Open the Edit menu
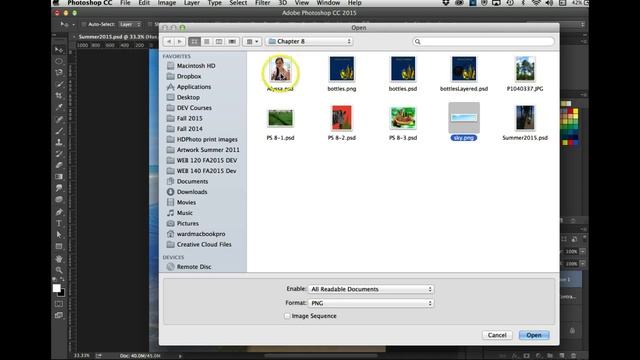640x360 pixels. [144, 3]
